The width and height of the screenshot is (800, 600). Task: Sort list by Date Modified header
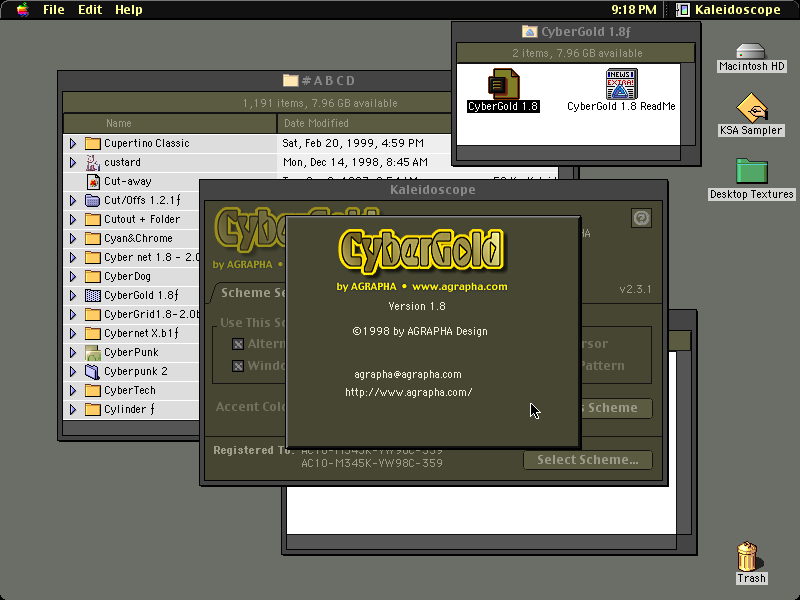click(x=364, y=123)
